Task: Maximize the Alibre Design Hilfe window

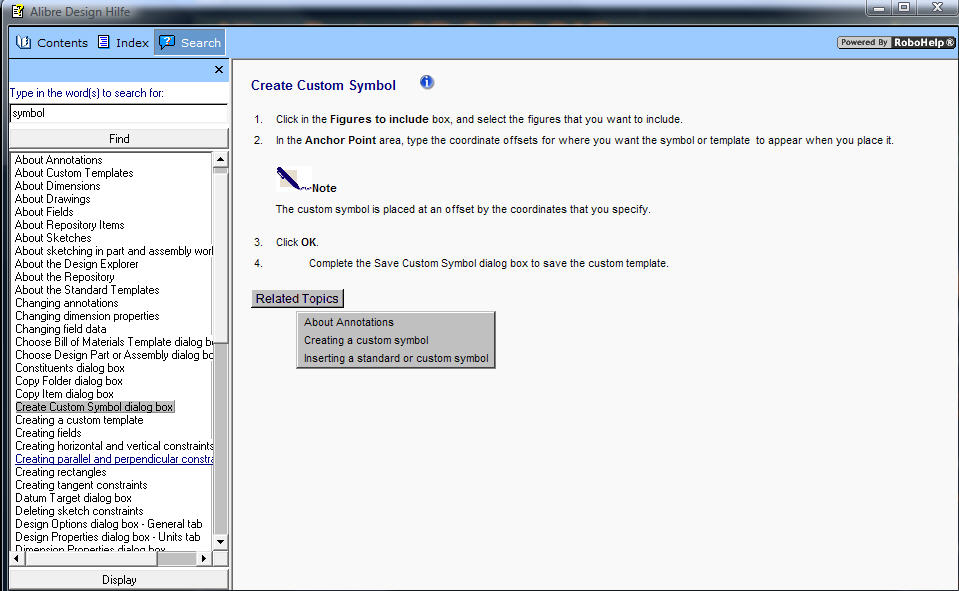Action: [904, 8]
